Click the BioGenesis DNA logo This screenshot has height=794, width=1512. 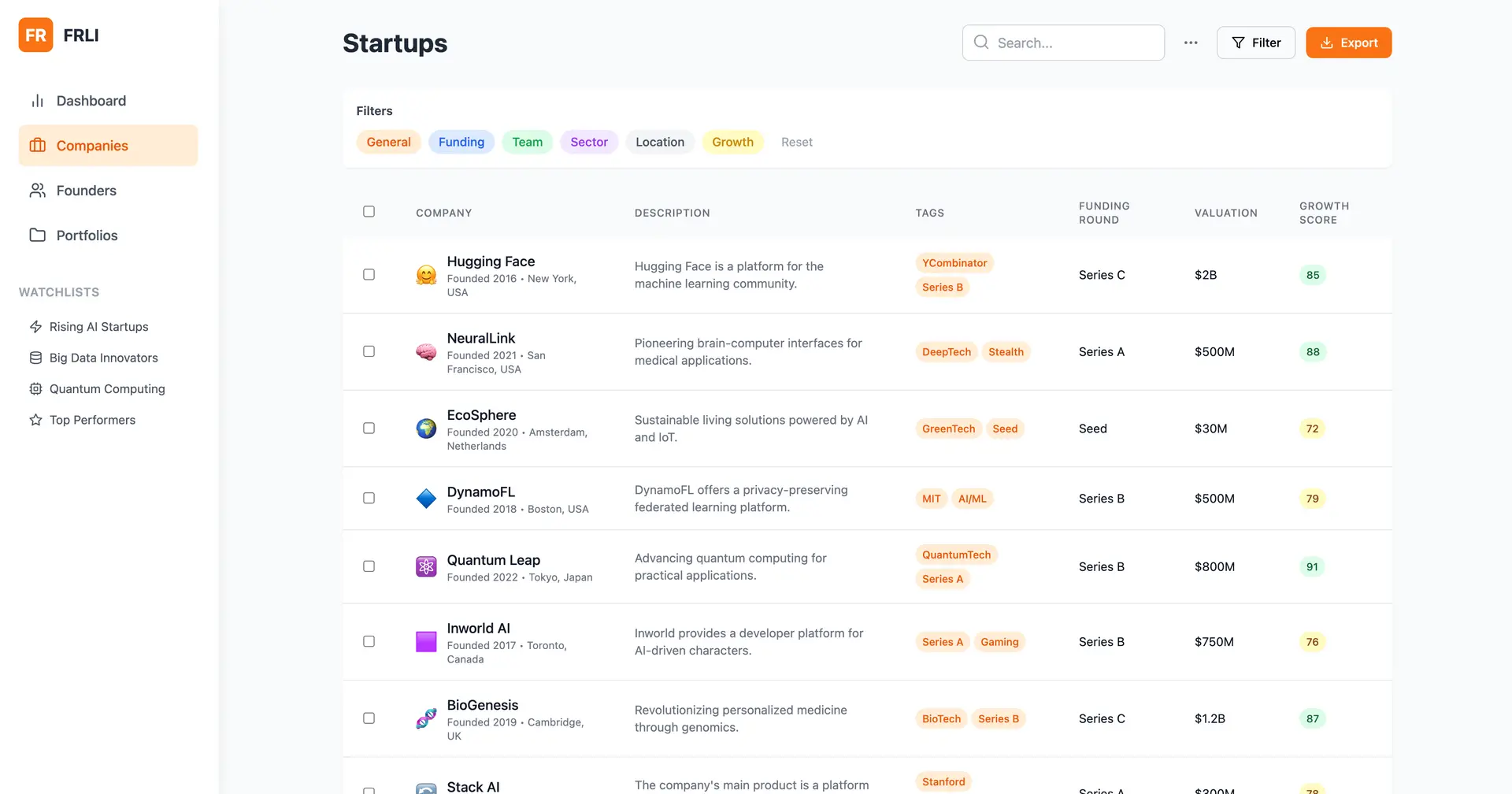pos(426,718)
